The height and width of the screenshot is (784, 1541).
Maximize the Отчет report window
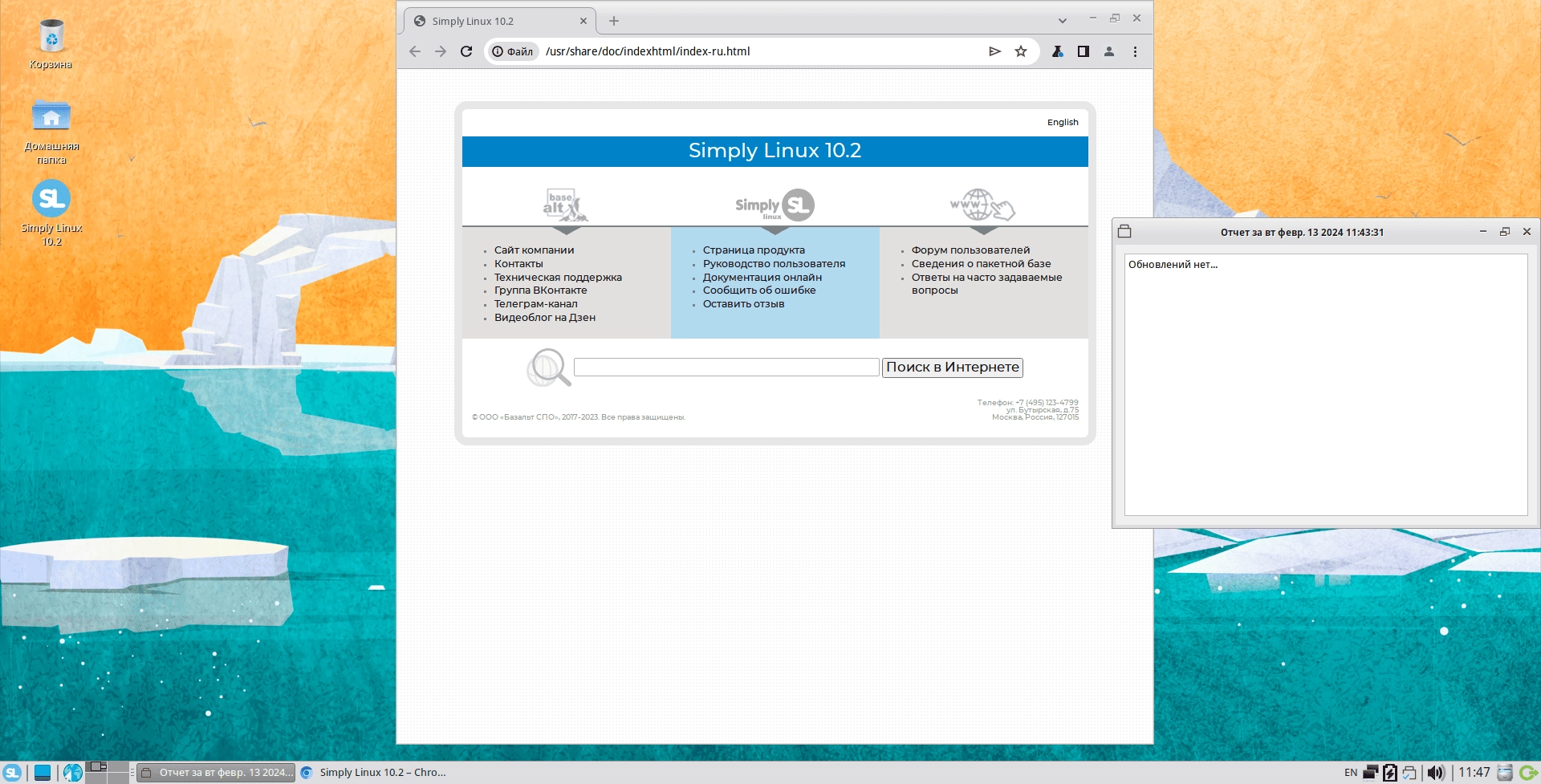coord(1505,232)
